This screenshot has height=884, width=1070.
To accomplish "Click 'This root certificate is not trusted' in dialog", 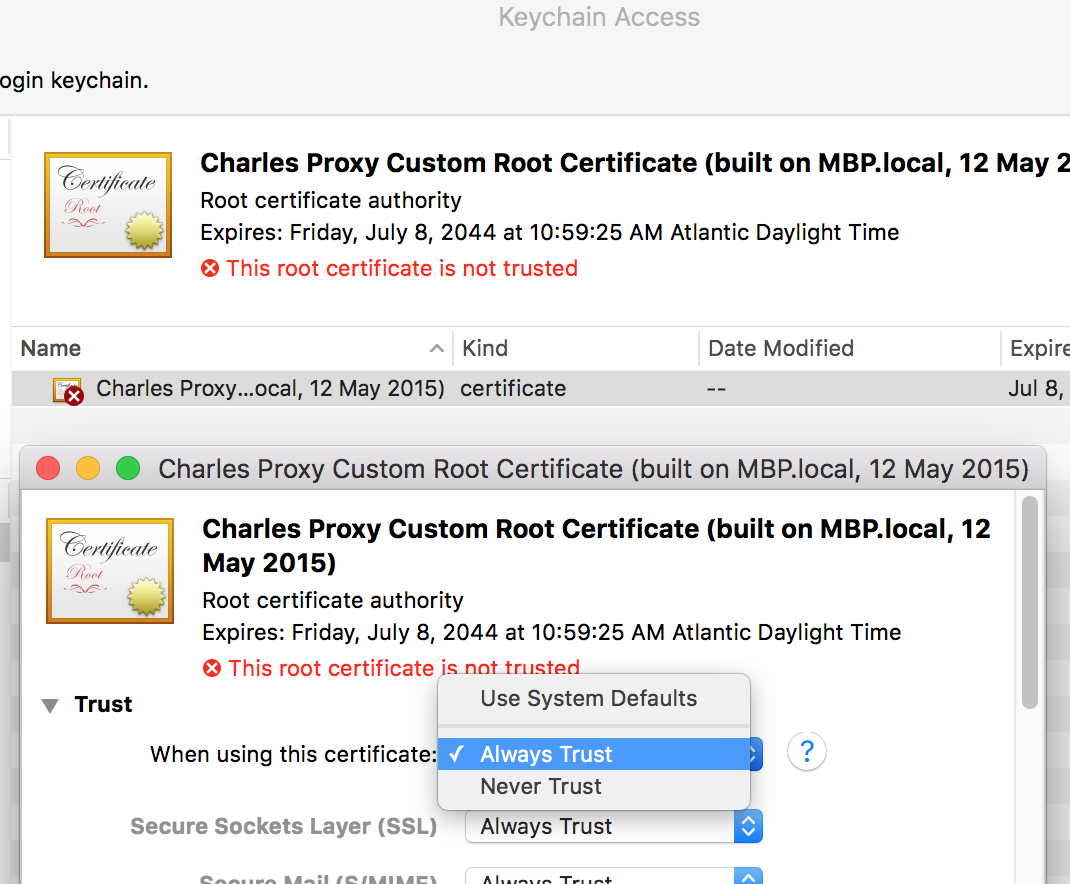I will tap(404, 668).
